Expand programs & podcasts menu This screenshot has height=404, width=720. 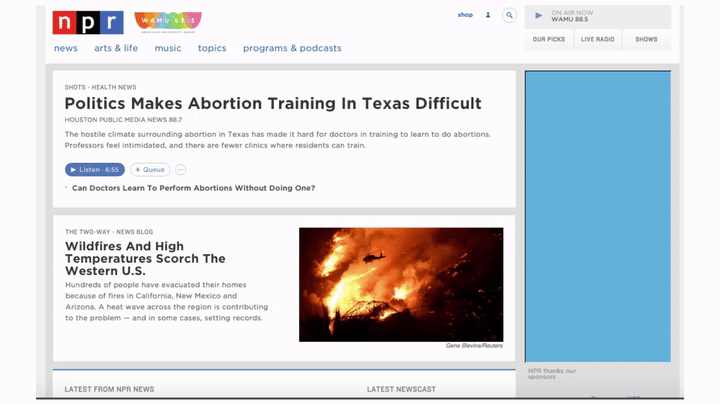point(292,48)
